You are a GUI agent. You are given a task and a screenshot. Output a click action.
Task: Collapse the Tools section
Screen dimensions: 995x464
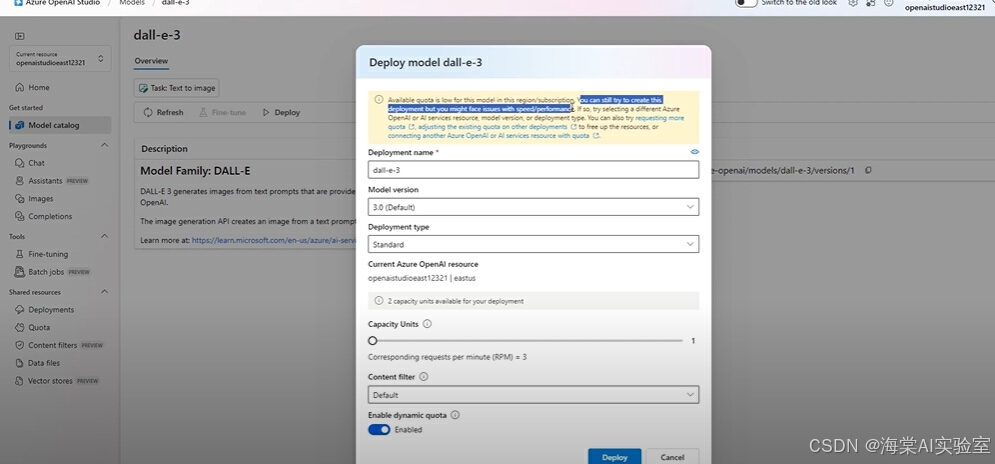[x=105, y=236]
